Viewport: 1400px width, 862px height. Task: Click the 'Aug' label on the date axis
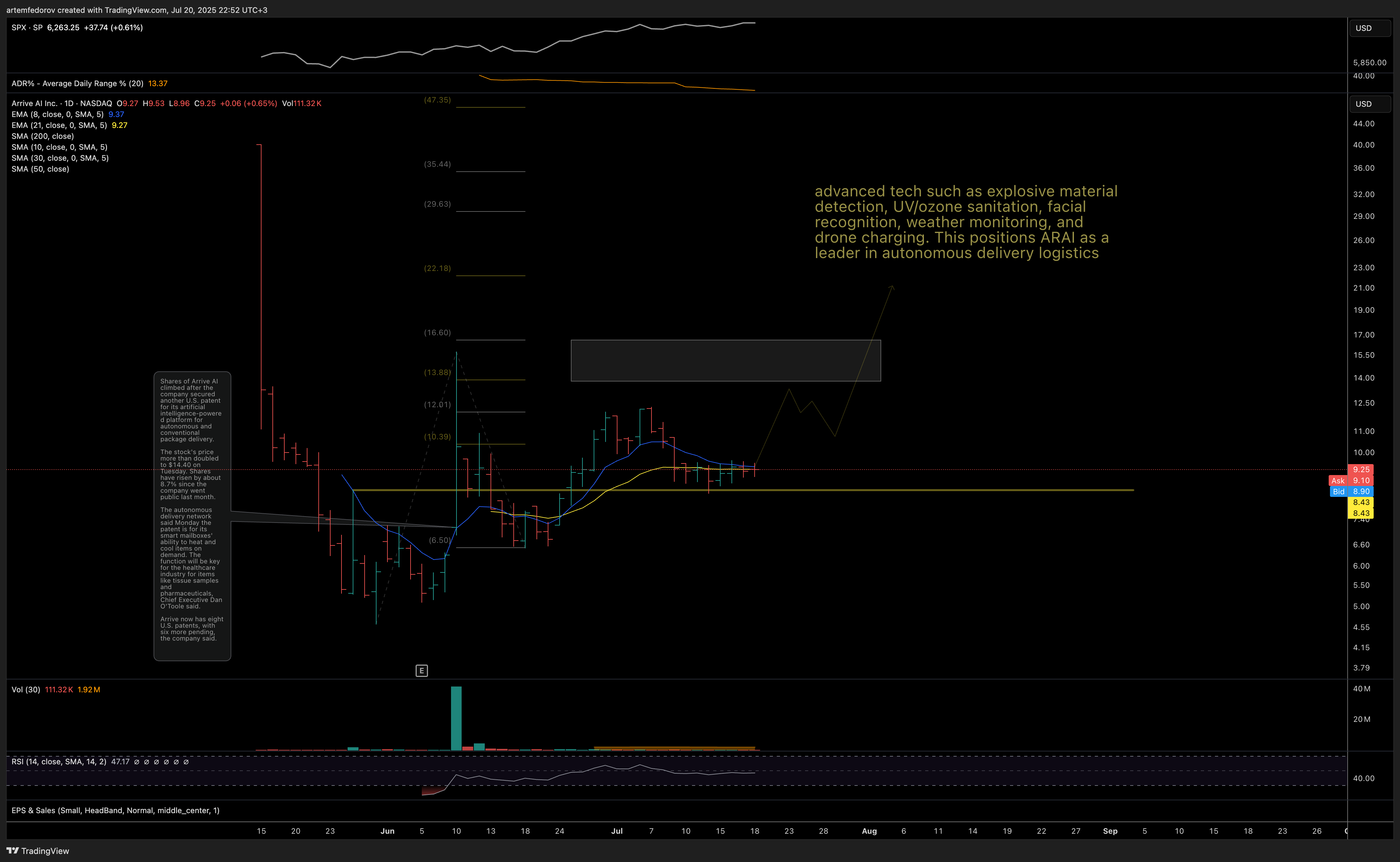tap(870, 831)
